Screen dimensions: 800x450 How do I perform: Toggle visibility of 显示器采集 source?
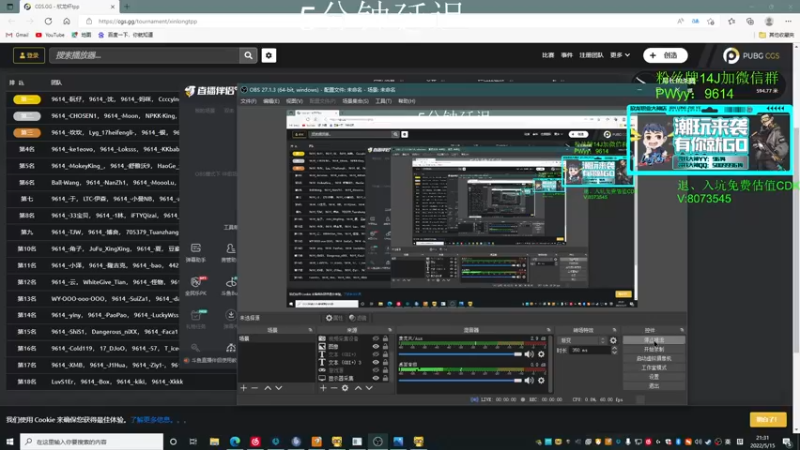click(x=376, y=378)
